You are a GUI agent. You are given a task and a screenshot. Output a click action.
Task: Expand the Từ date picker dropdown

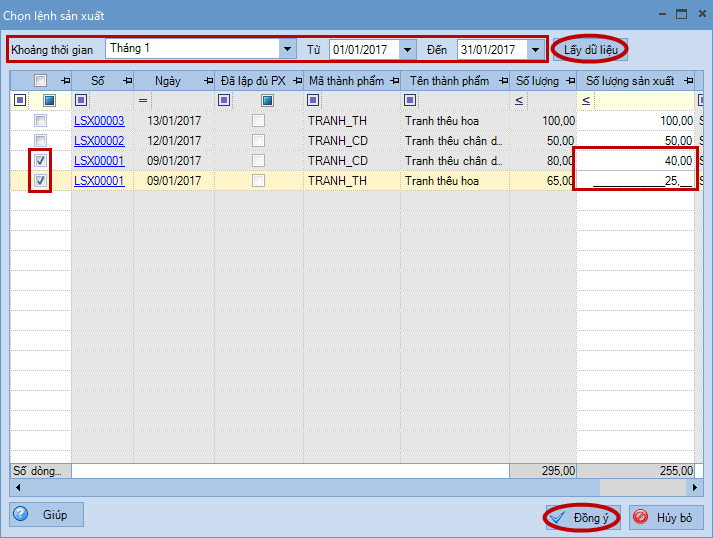tap(407, 48)
